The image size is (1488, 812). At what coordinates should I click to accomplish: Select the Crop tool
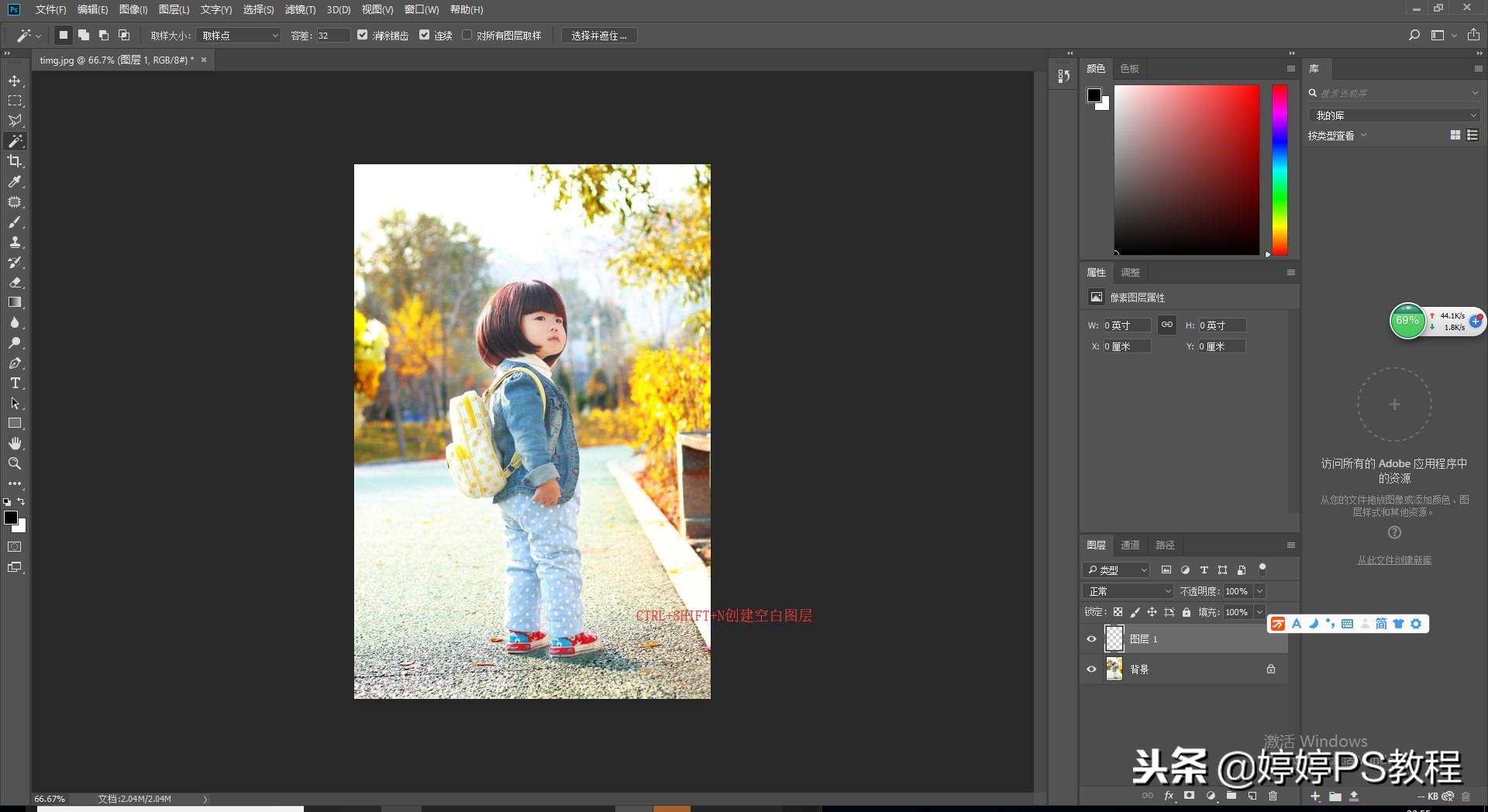pos(15,161)
